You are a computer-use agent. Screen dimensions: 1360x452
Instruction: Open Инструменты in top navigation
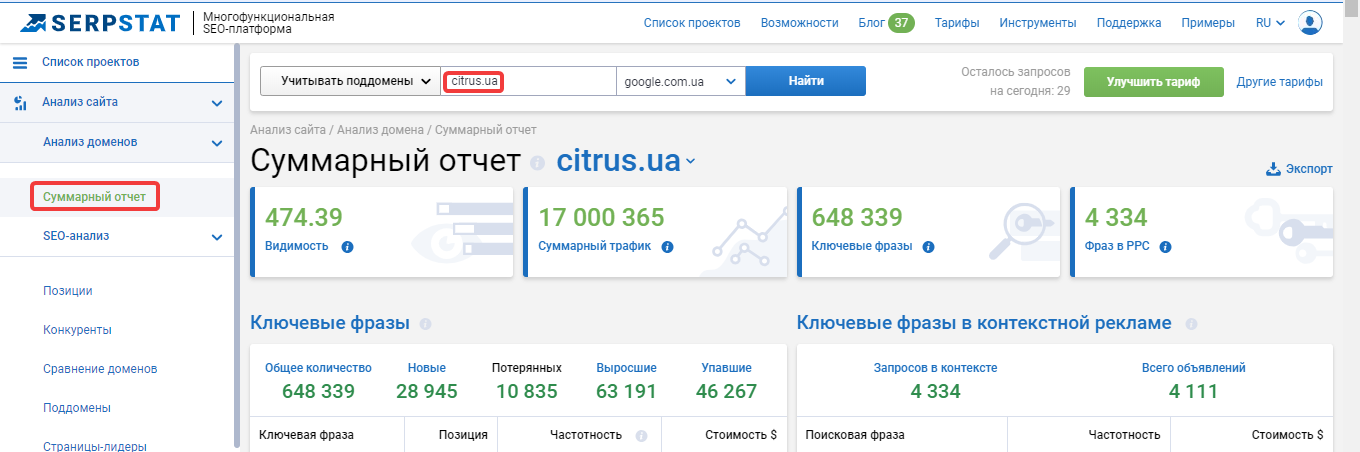1038,23
